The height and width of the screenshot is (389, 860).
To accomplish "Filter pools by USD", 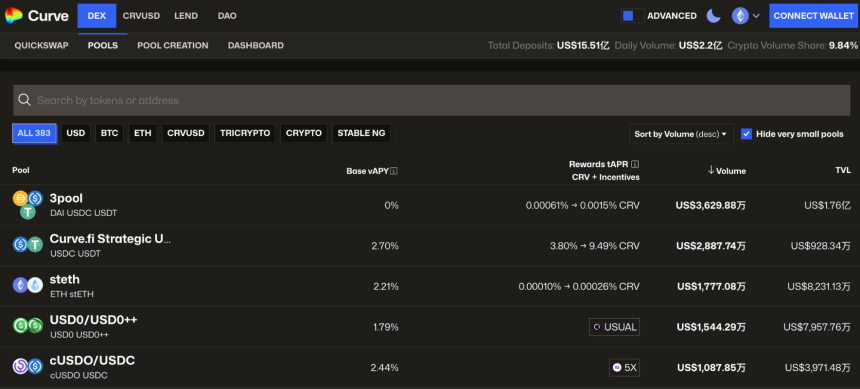I will click(x=76, y=133).
